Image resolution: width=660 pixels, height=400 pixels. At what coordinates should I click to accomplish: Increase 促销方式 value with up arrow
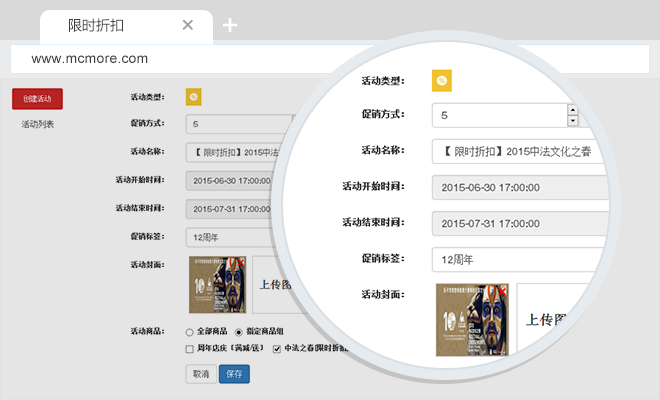[x=573, y=109]
